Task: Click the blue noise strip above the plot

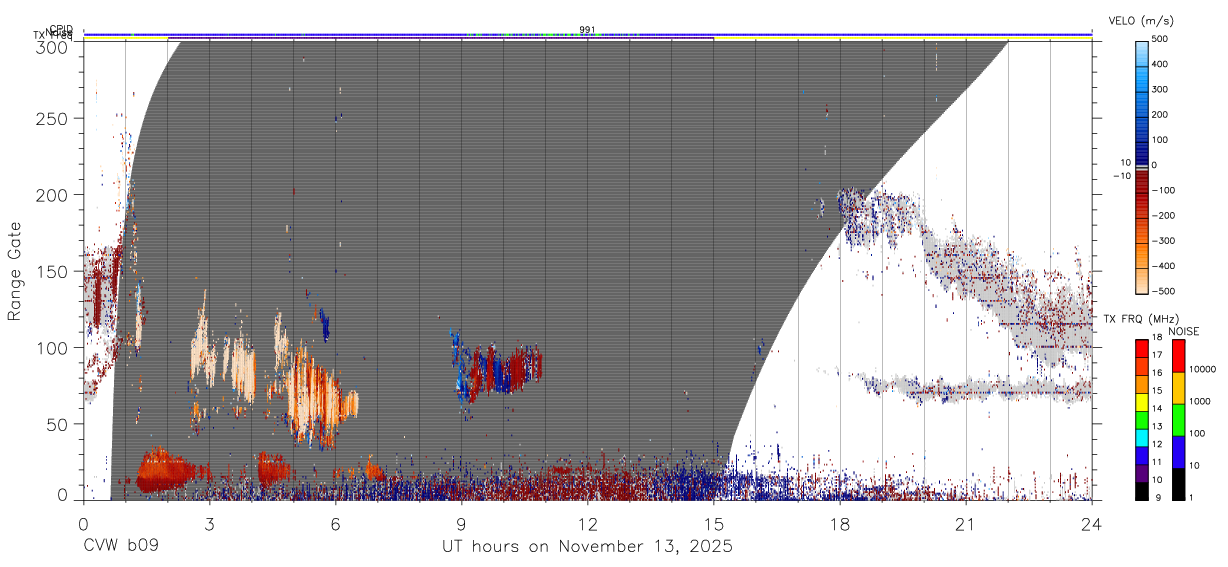Action: [x=588, y=34]
